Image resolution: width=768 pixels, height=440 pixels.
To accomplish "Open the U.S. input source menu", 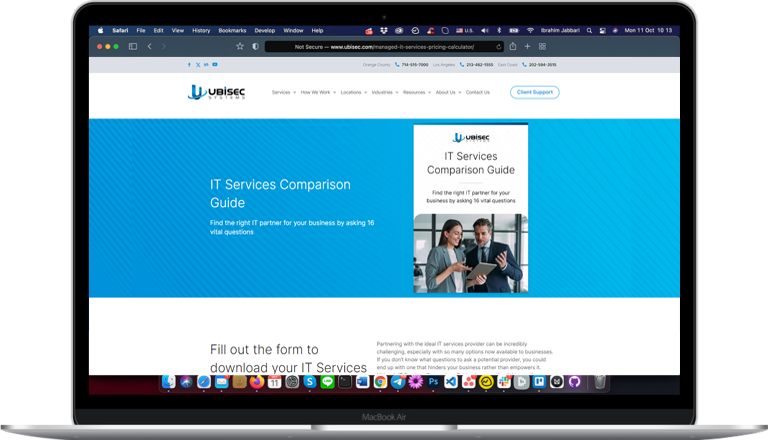I will 465,30.
